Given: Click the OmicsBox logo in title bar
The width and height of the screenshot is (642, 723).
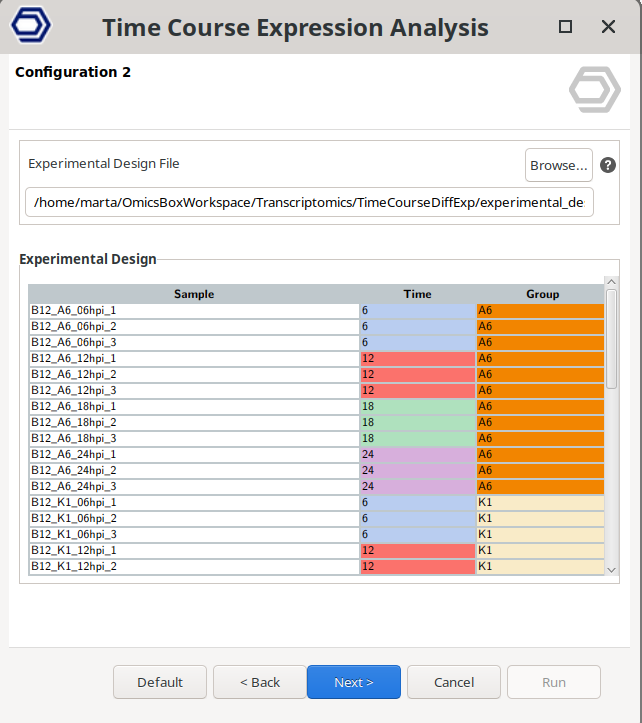Looking at the screenshot, I should pyautogui.click(x=31, y=26).
